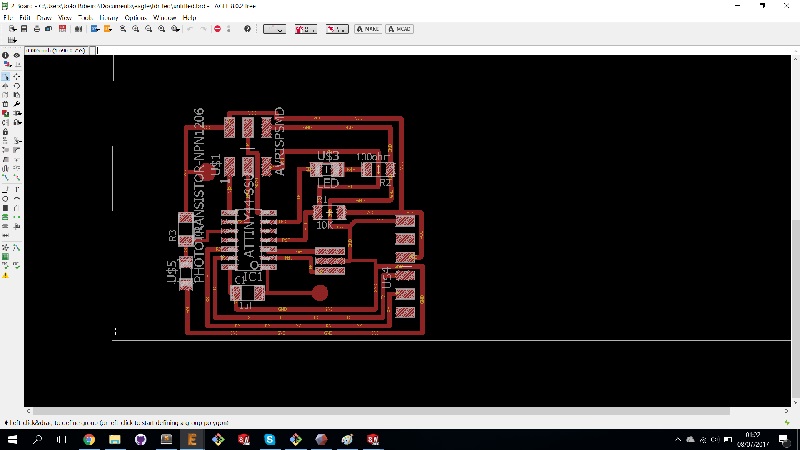The image size is (800, 450).
Task: Select the filled Rectangle tool
Action: click(5, 208)
